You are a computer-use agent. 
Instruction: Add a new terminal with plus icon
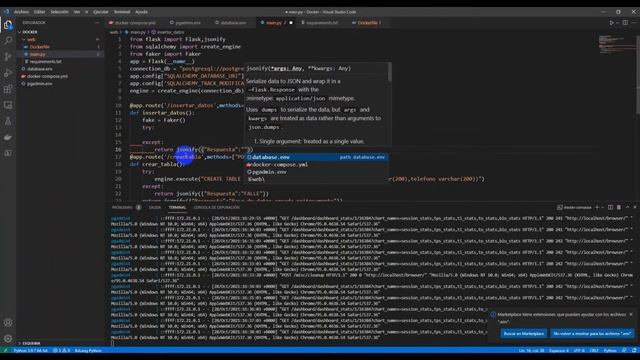[x=597, y=207]
